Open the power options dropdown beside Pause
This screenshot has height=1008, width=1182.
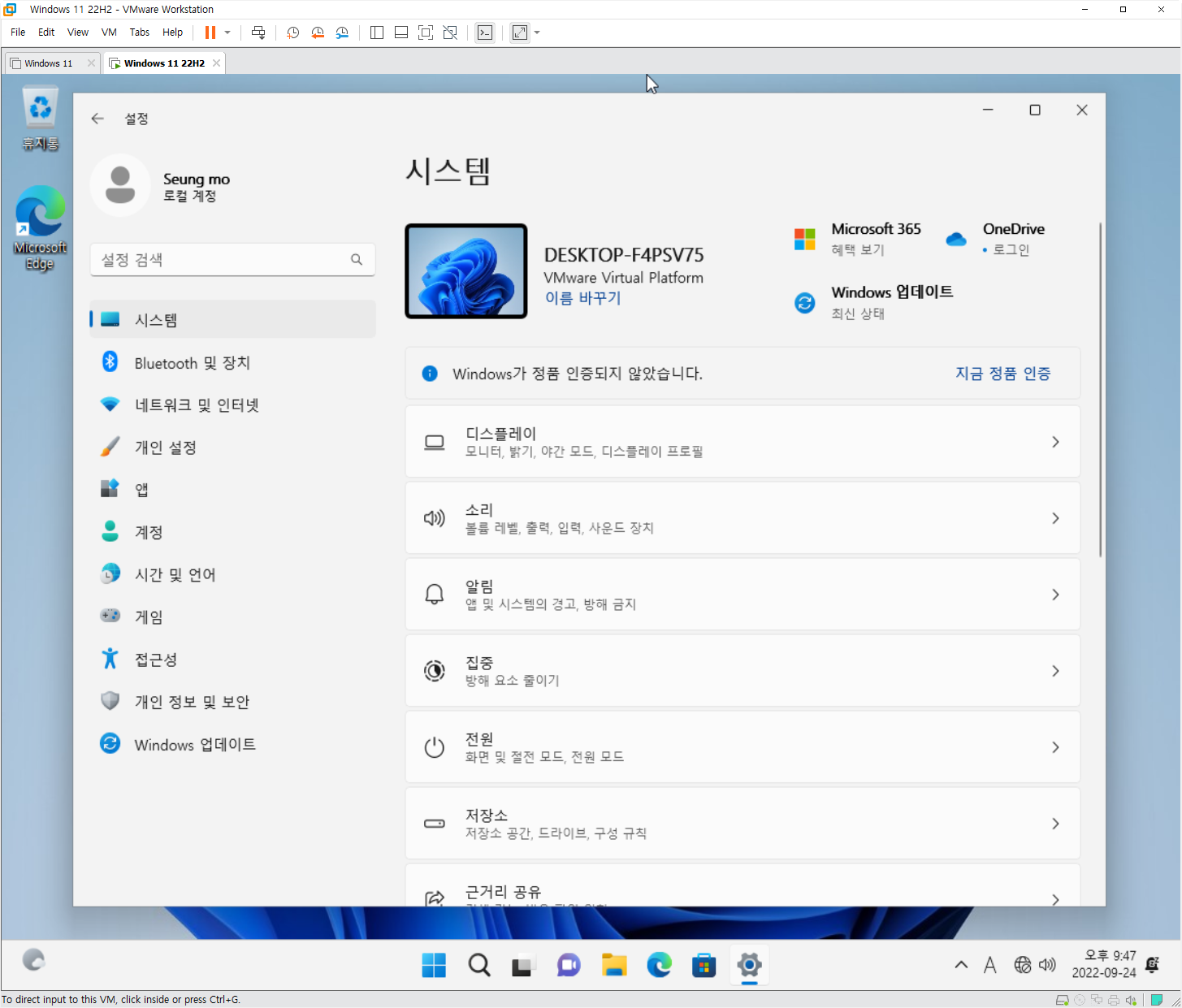(227, 32)
